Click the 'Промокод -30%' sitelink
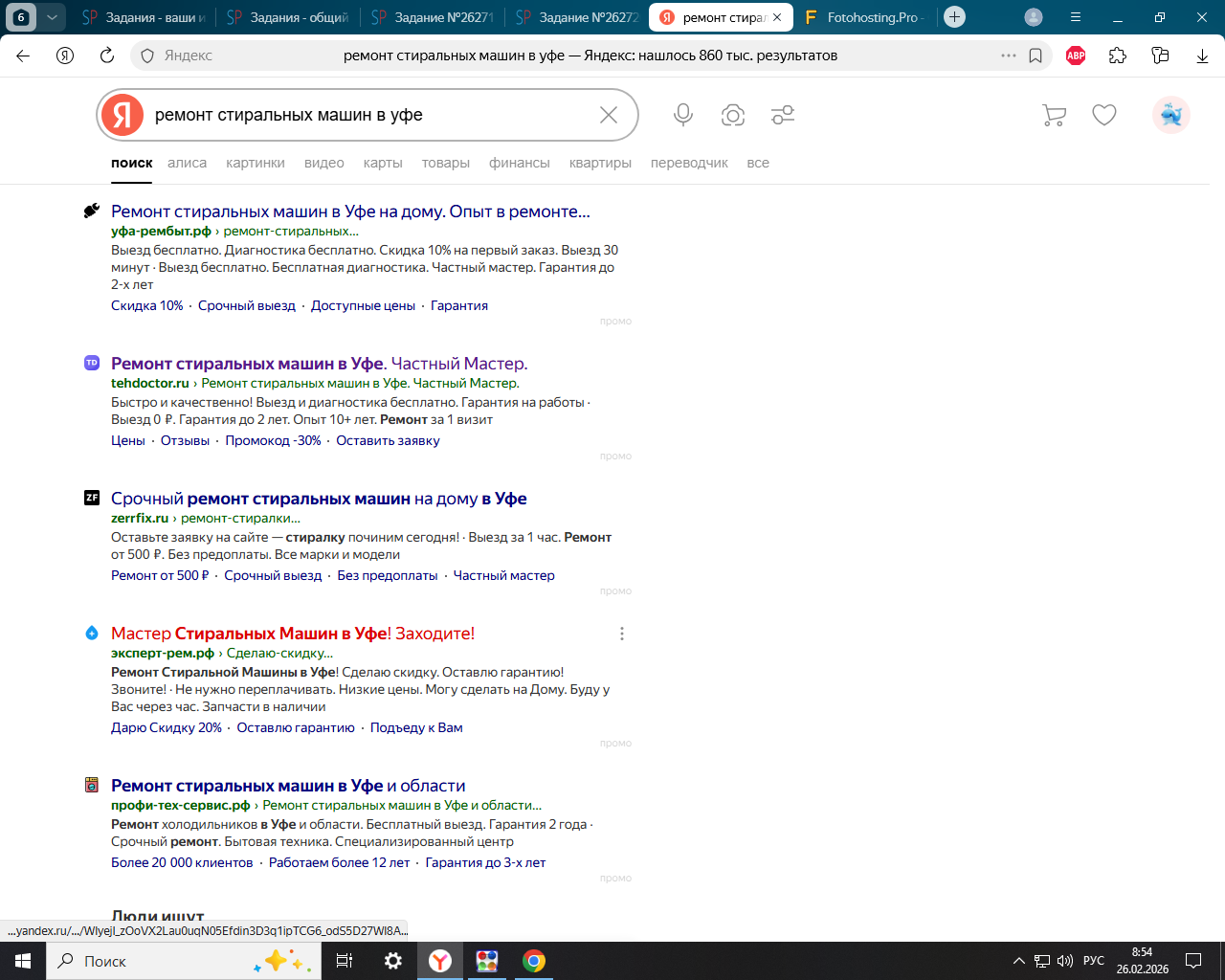Screen dimensions: 1225x980 pos(273,440)
